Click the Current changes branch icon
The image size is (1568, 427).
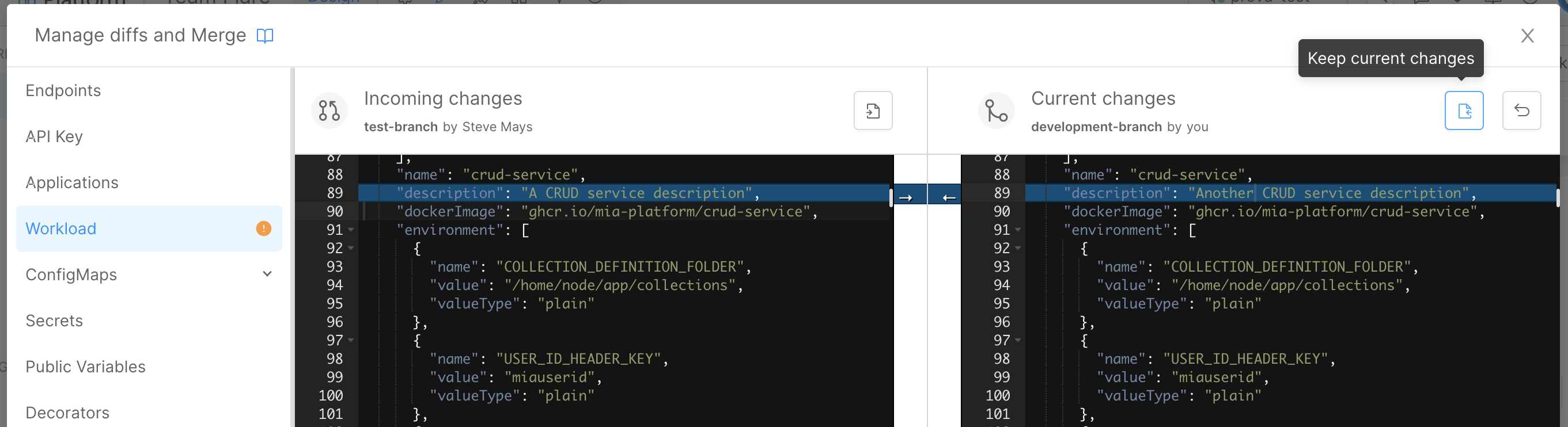[x=996, y=110]
